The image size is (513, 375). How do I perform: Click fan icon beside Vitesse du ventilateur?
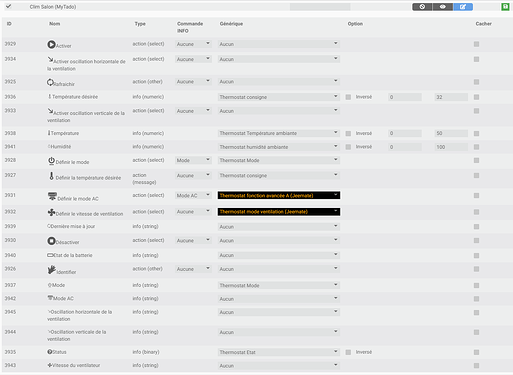50,365
